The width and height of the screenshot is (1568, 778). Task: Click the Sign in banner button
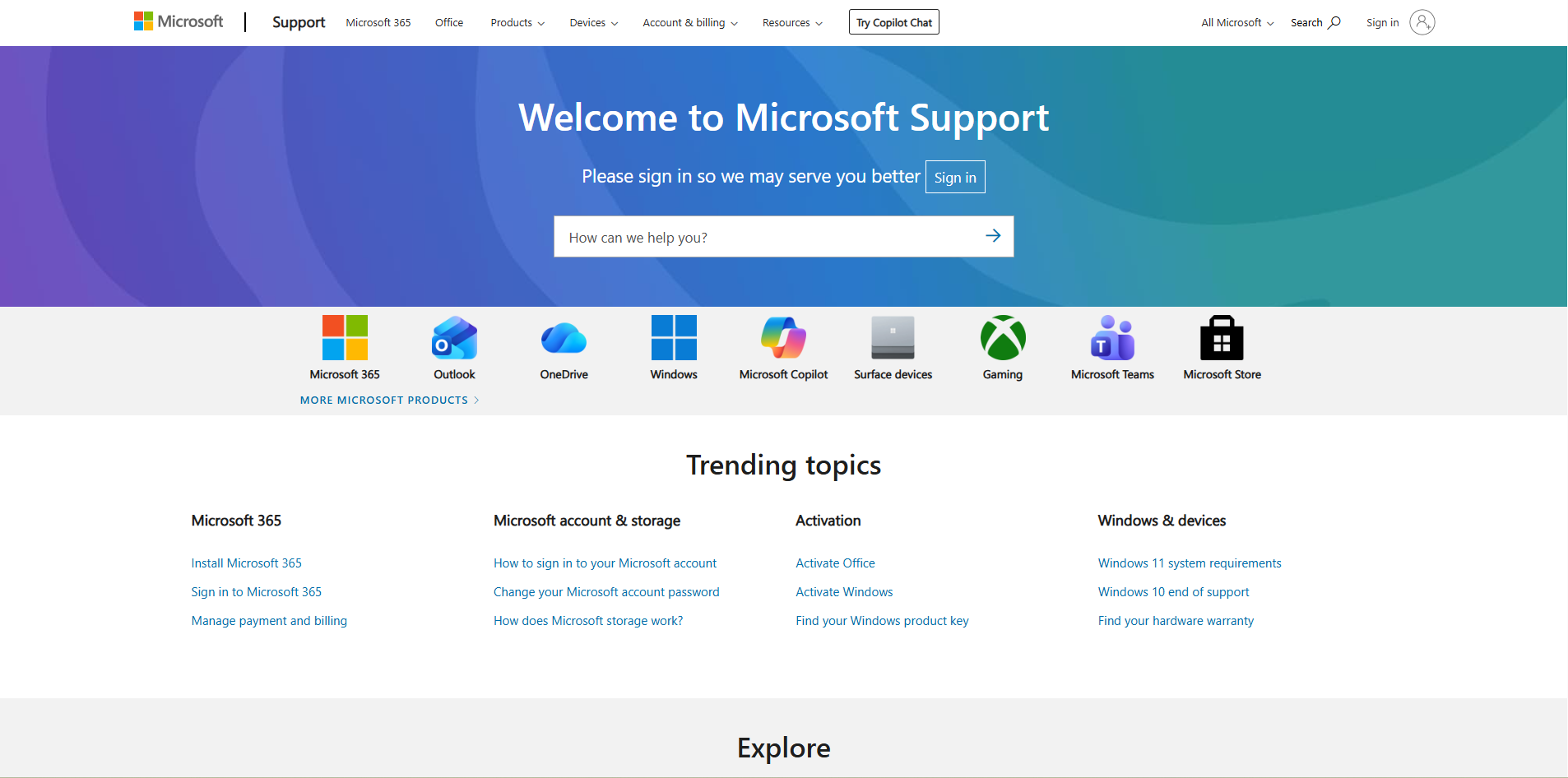pyautogui.click(x=955, y=178)
